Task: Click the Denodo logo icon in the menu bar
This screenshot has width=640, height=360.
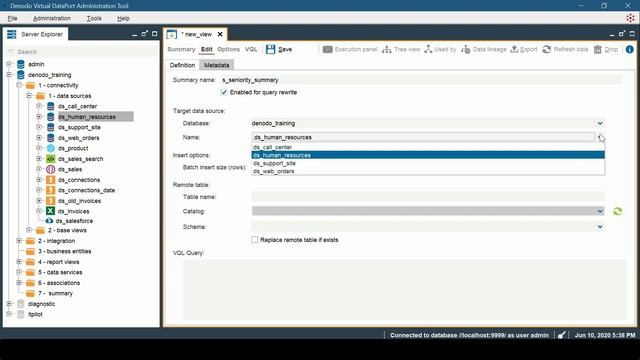Action: pos(630,18)
